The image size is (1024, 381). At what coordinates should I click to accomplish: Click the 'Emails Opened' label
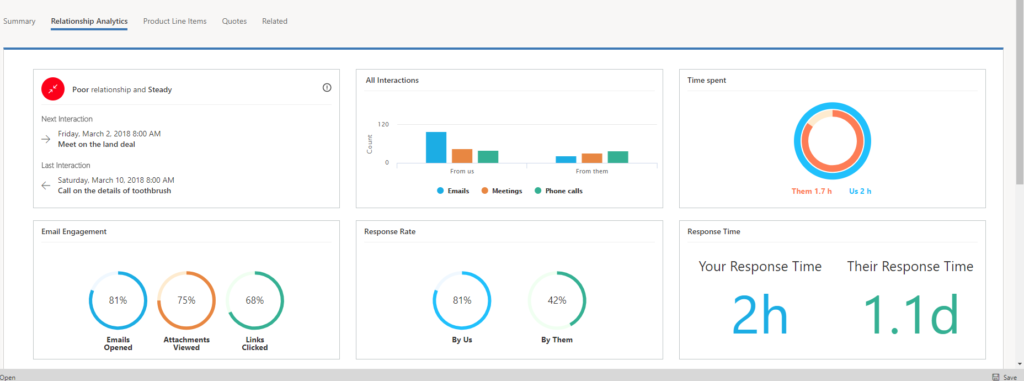click(118, 344)
